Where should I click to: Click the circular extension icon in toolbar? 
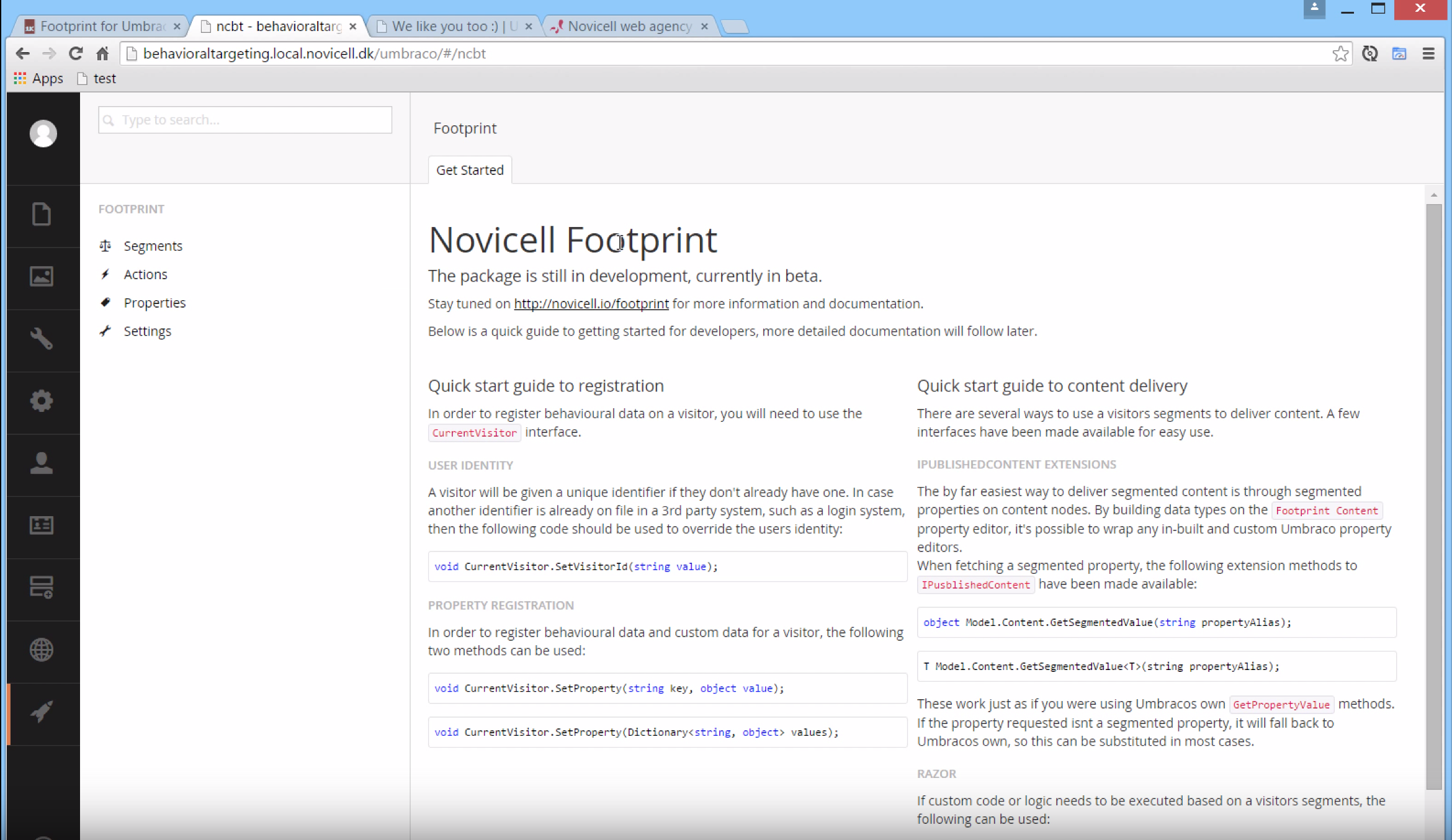(1370, 53)
